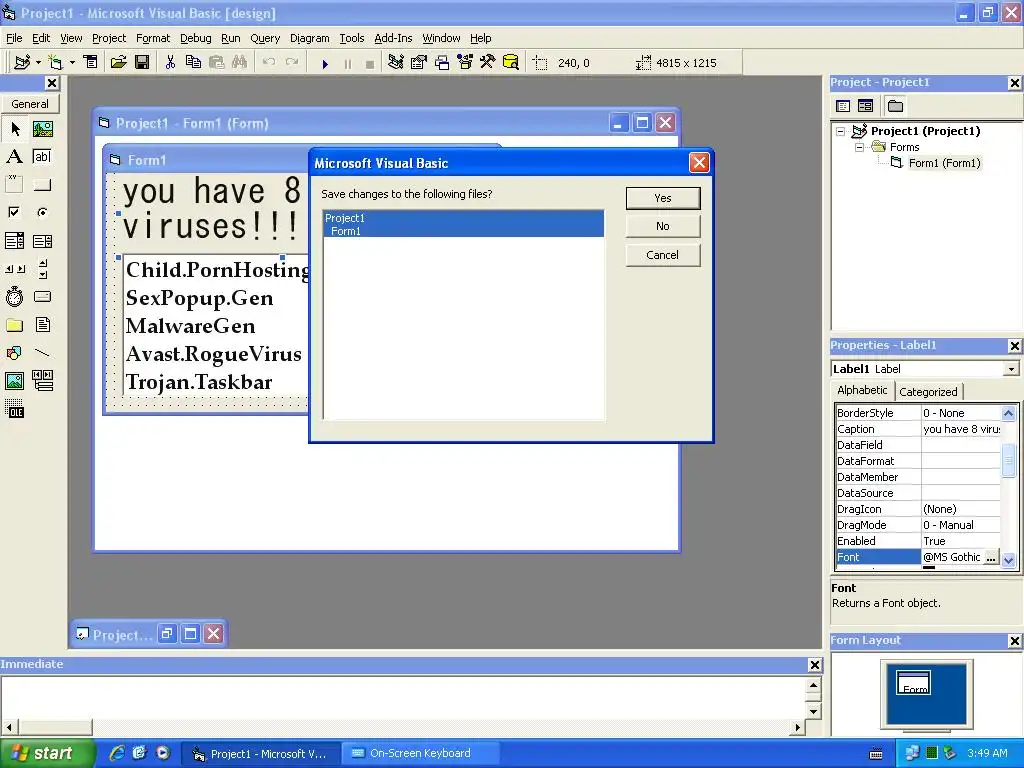Open the Add Standard EXE dropdown arrow

coord(38,63)
